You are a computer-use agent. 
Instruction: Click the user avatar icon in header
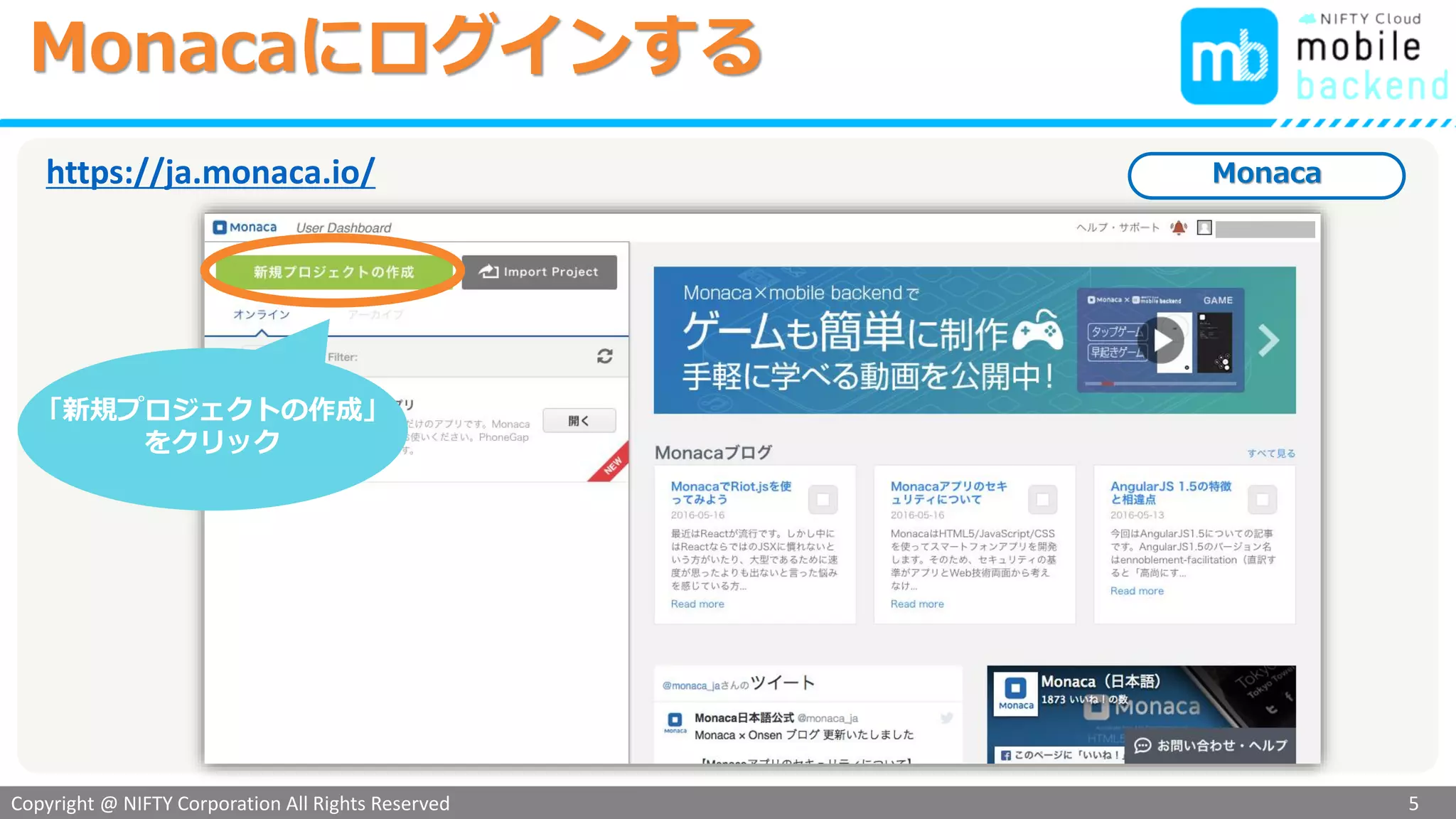[x=1204, y=227]
